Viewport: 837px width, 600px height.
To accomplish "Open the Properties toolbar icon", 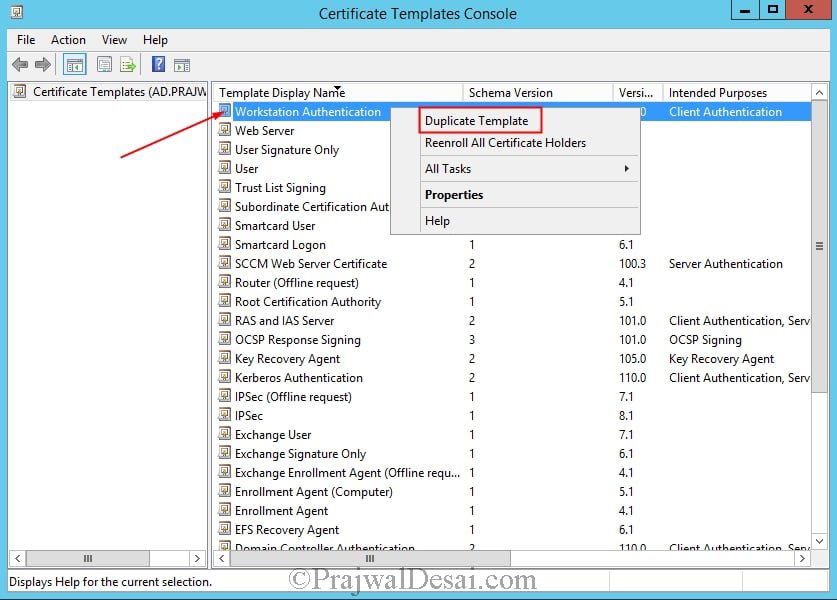I will (105, 65).
